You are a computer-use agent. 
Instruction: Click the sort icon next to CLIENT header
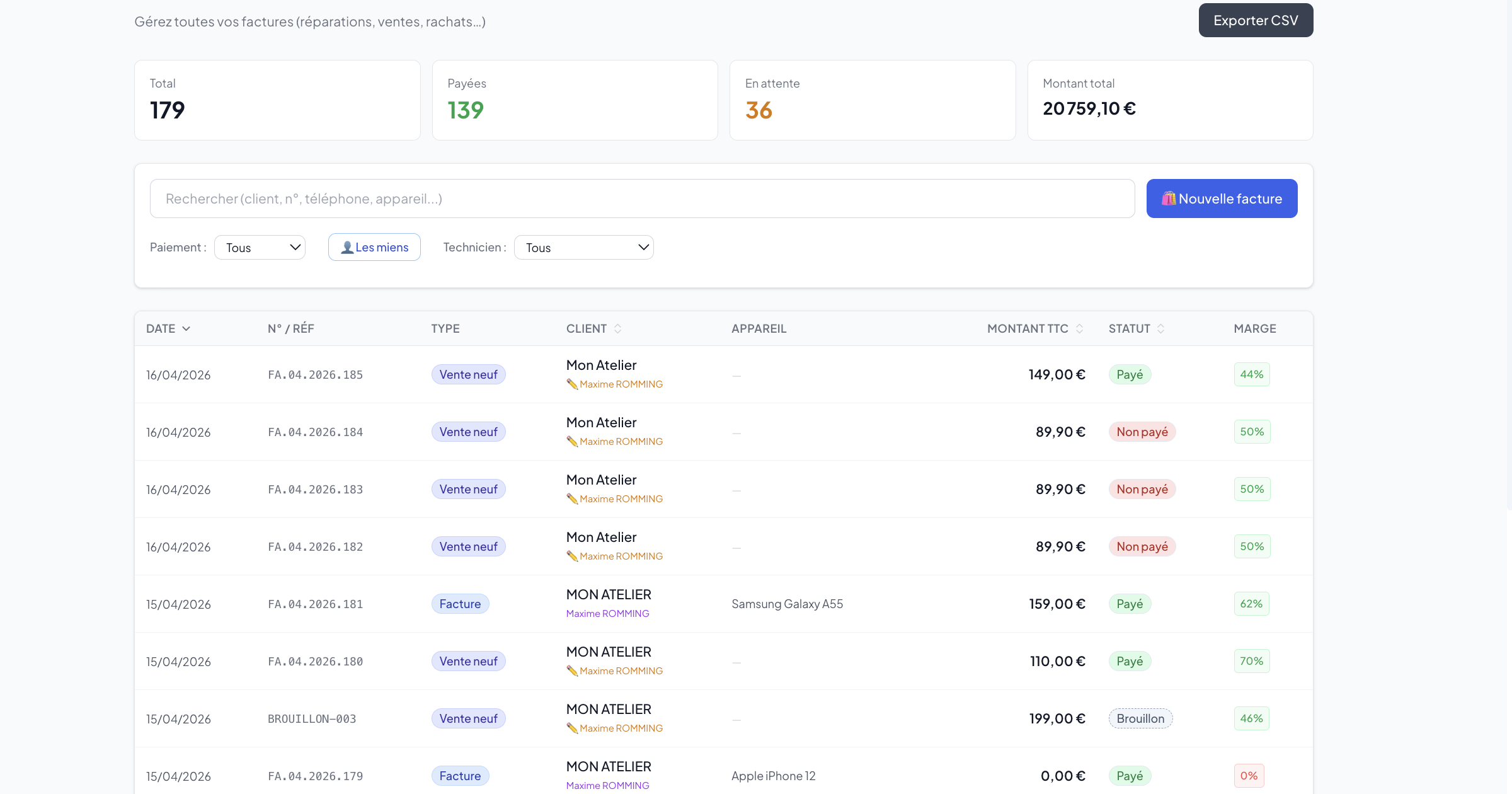tap(617, 328)
